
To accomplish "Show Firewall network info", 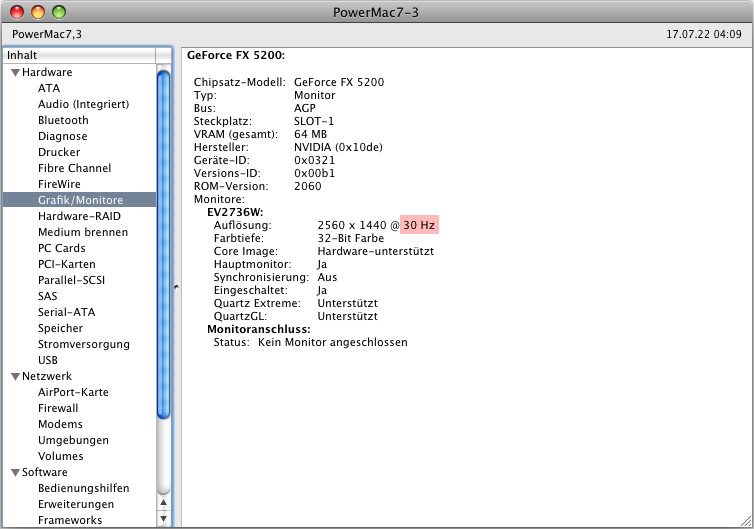I will (58, 408).
